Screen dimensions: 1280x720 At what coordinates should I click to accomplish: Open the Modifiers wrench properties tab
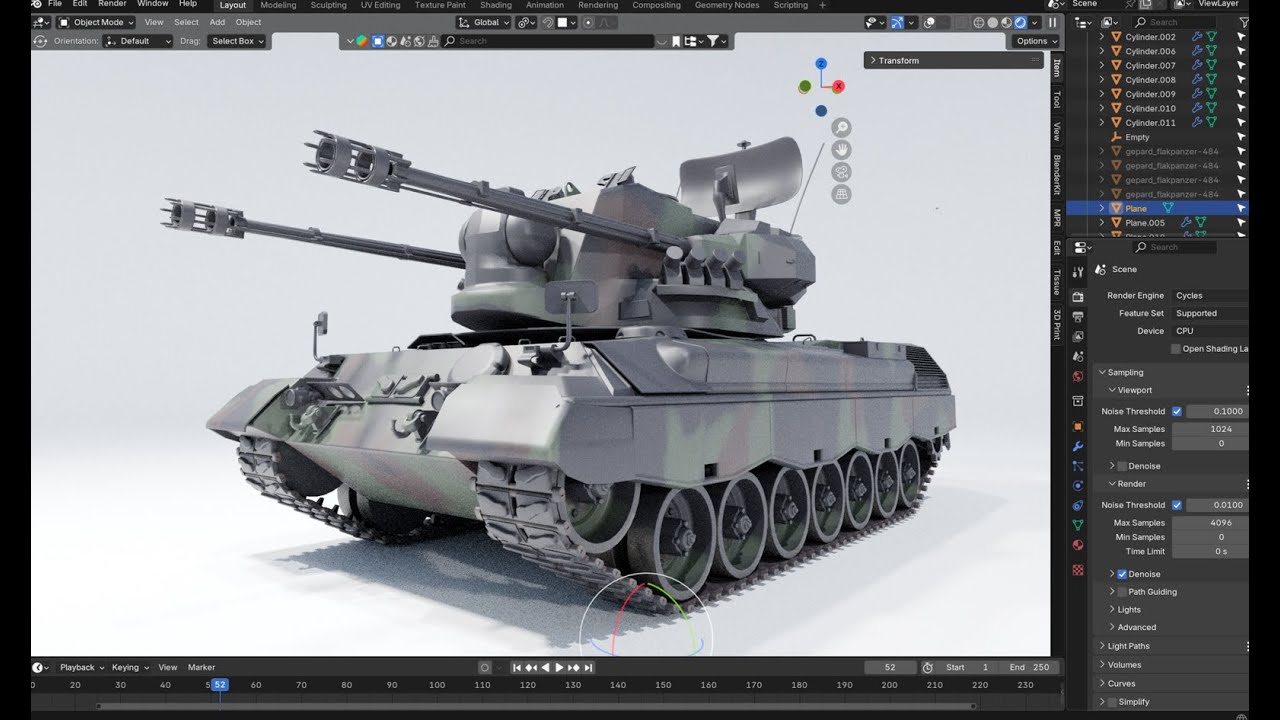[1078, 446]
